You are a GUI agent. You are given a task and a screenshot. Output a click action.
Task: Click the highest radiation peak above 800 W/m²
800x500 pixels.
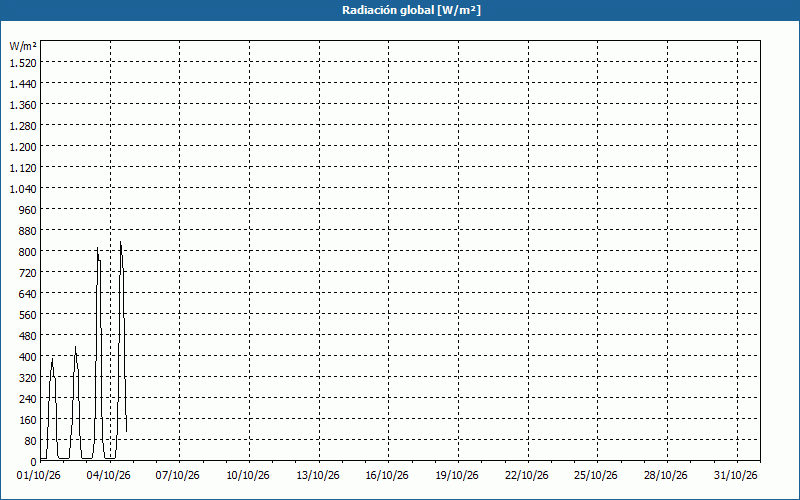pyautogui.click(x=120, y=243)
